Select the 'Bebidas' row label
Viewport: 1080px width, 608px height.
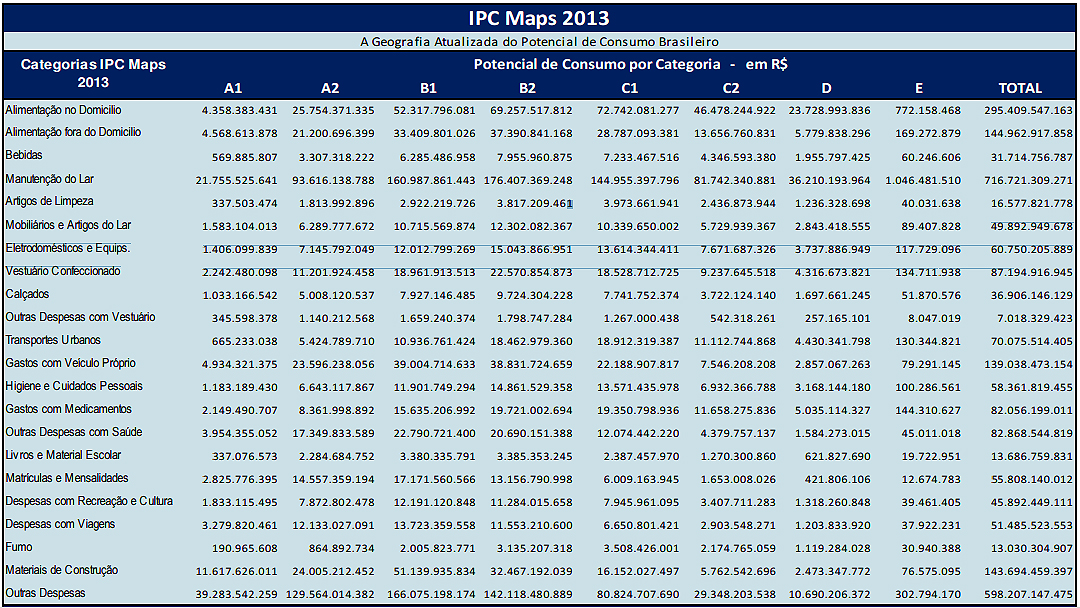pos(24,155)
